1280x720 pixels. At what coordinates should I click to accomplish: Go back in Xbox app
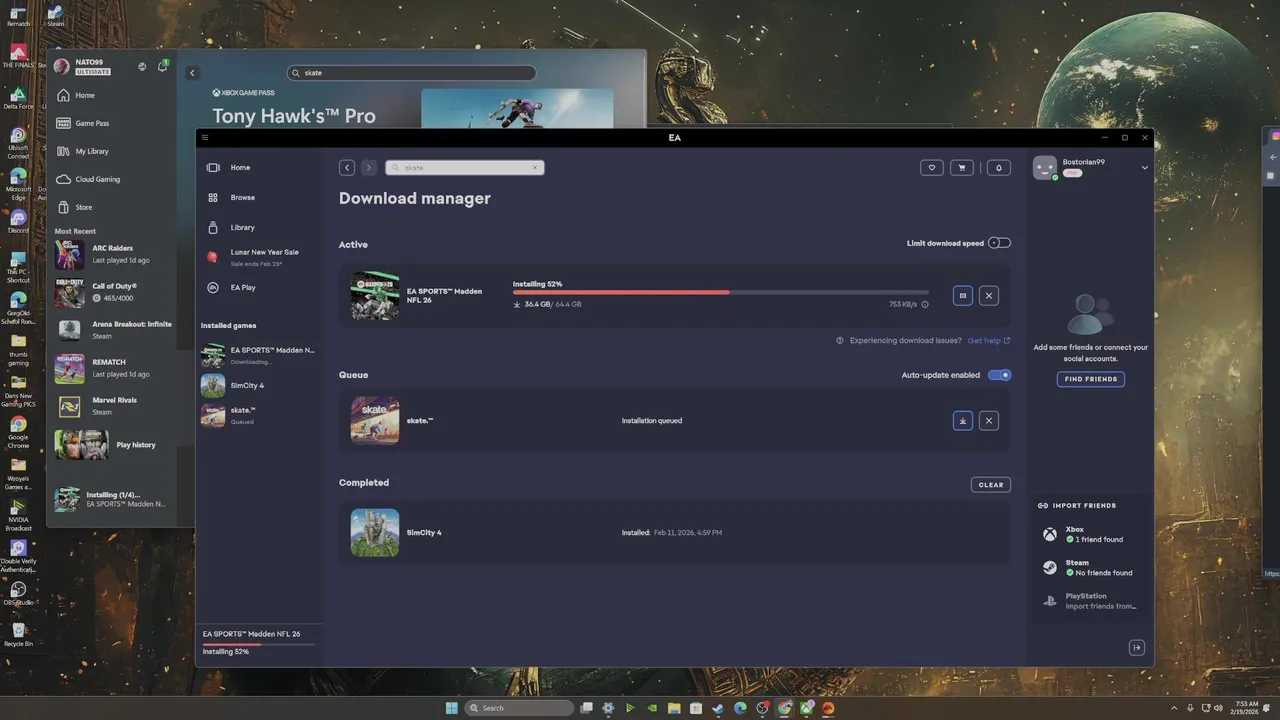(x=193, y=73)
